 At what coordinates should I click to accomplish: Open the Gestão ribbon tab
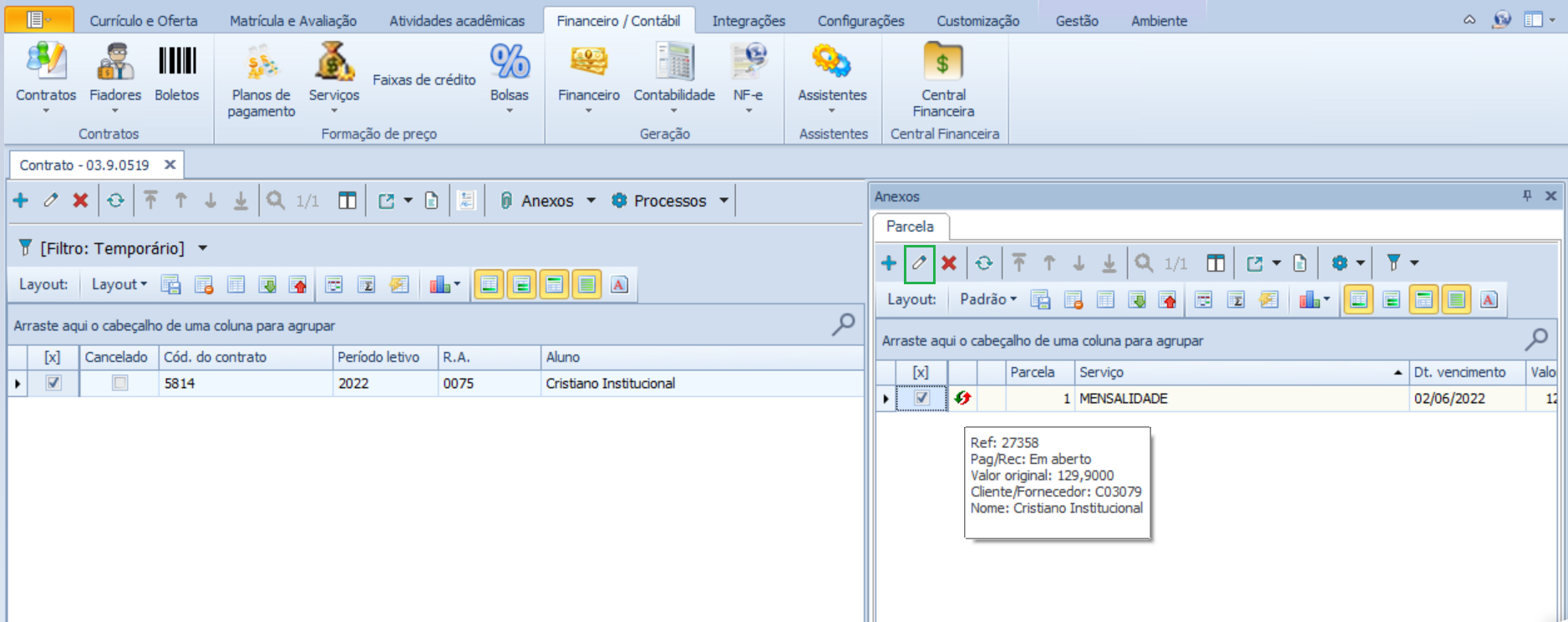point(1077,21)
